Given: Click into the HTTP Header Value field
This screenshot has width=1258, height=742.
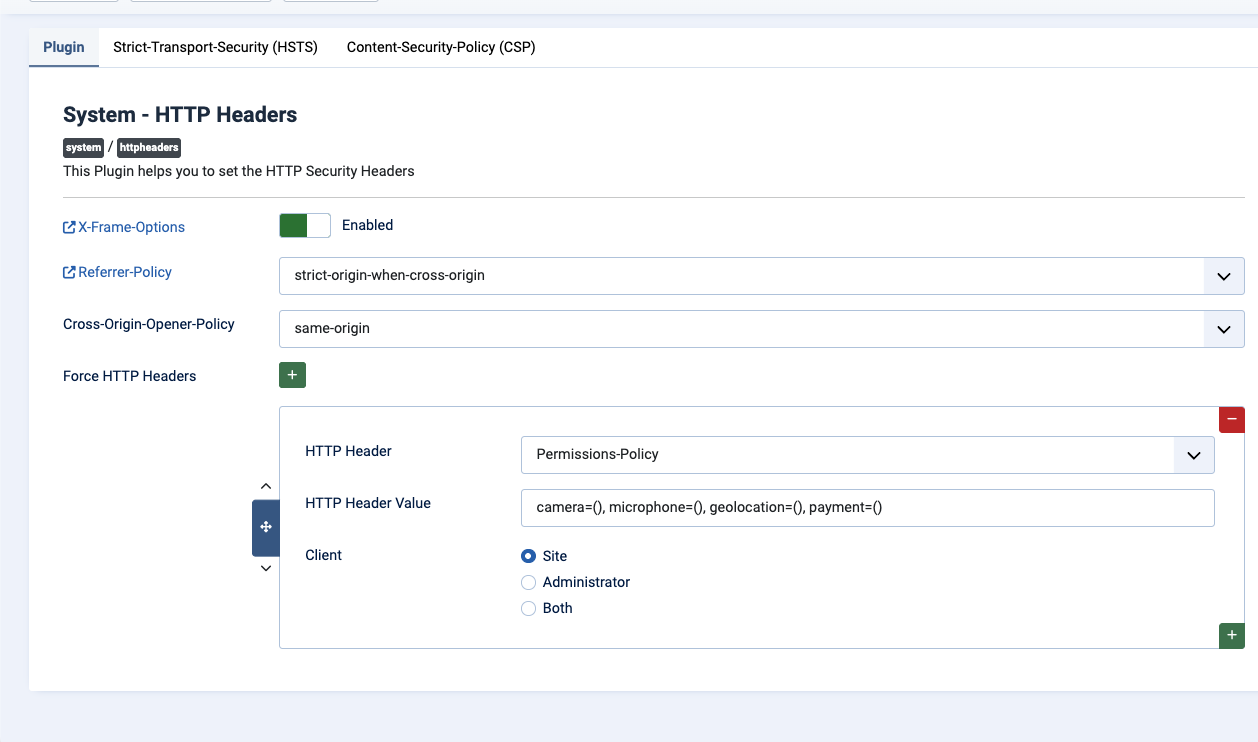Looking at the screenshot, I should click(x=866, y=507).
